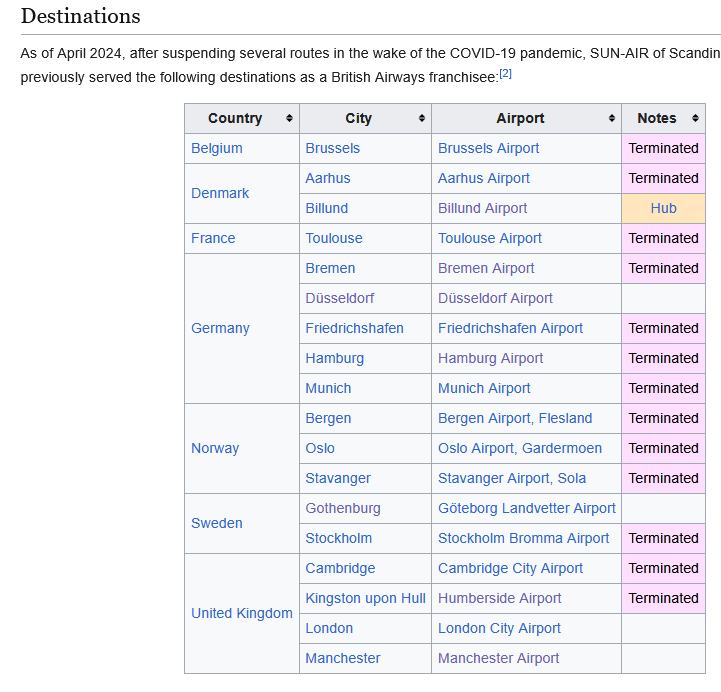Sort table by City column arrows
Image resolution: width=721 pixels, height=692 pixels.
click(x=422, y=118)
